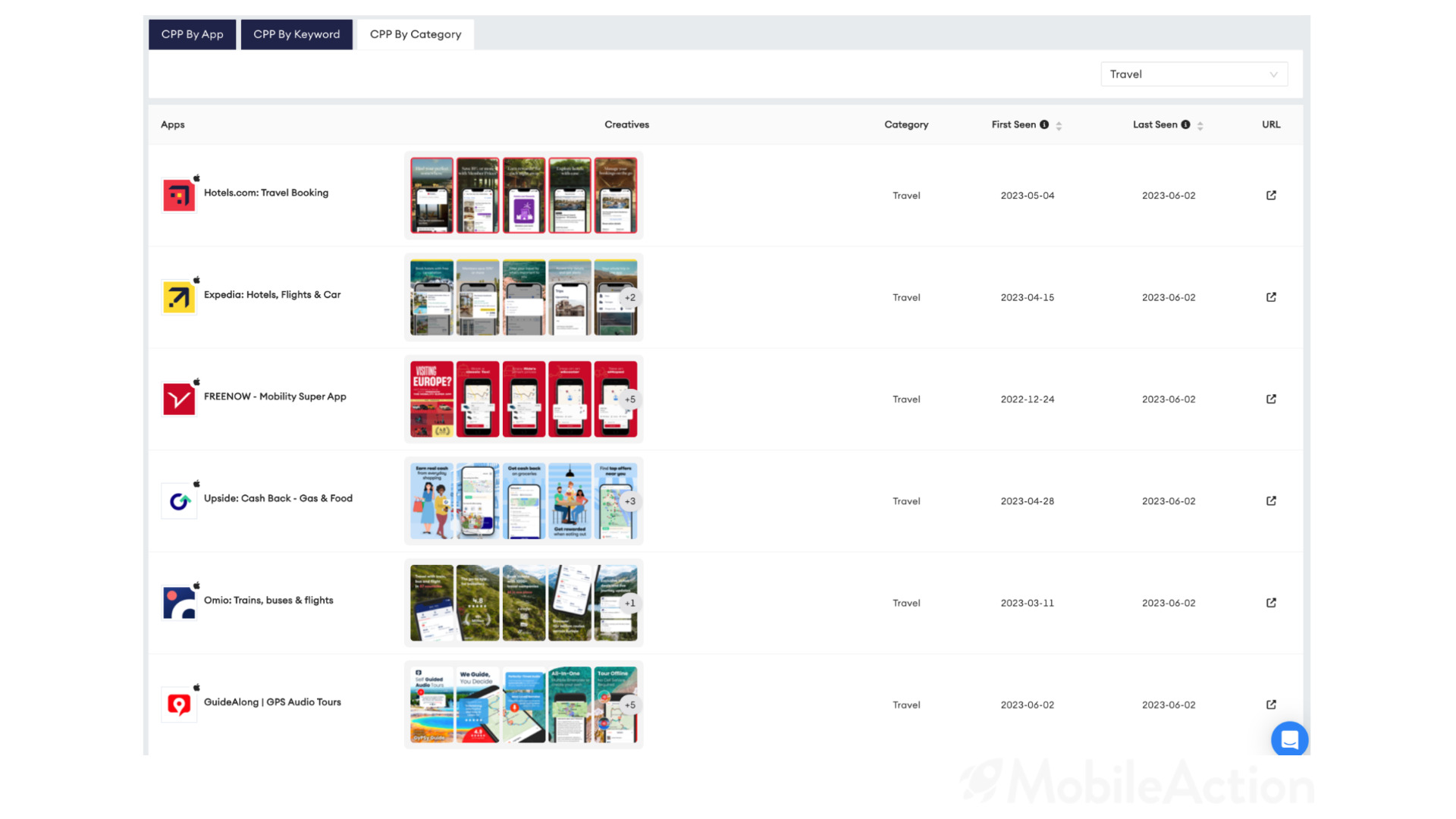Open Hotels.com: Travel Booking app name
Screen dimensions: 1456x819
point(266,193)
